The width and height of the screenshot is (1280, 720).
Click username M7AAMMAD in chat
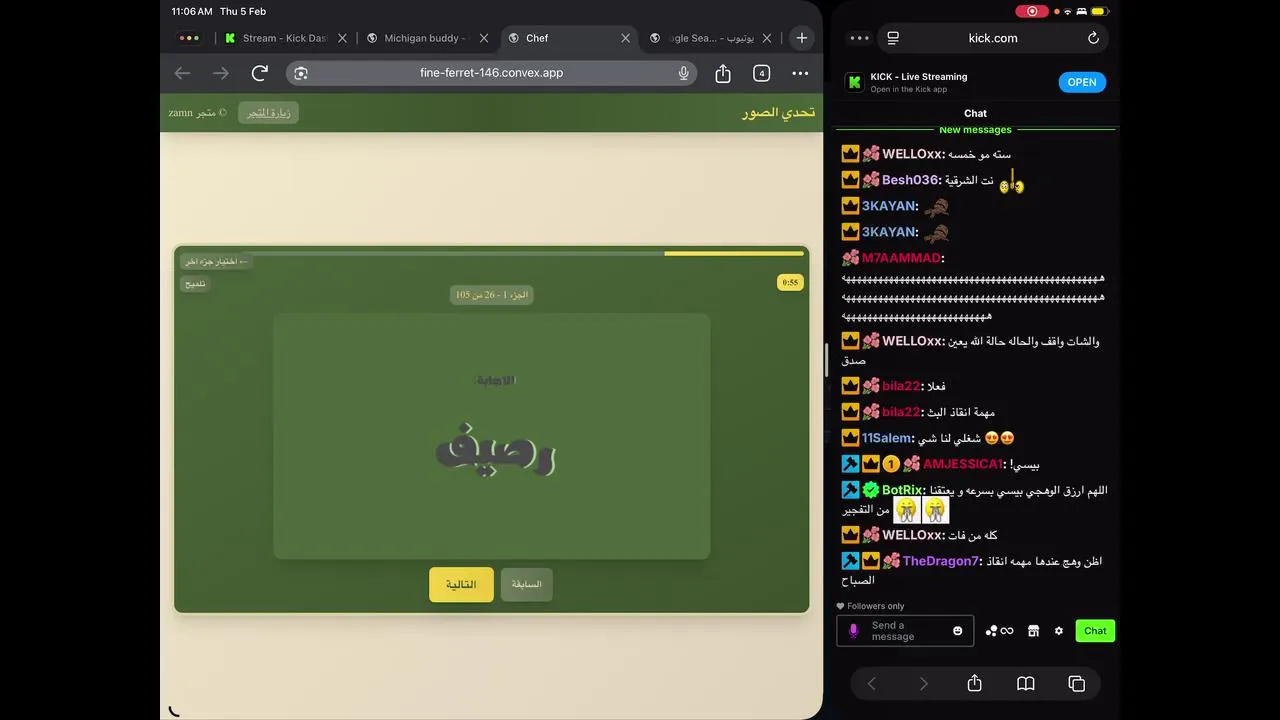point(903,258)
